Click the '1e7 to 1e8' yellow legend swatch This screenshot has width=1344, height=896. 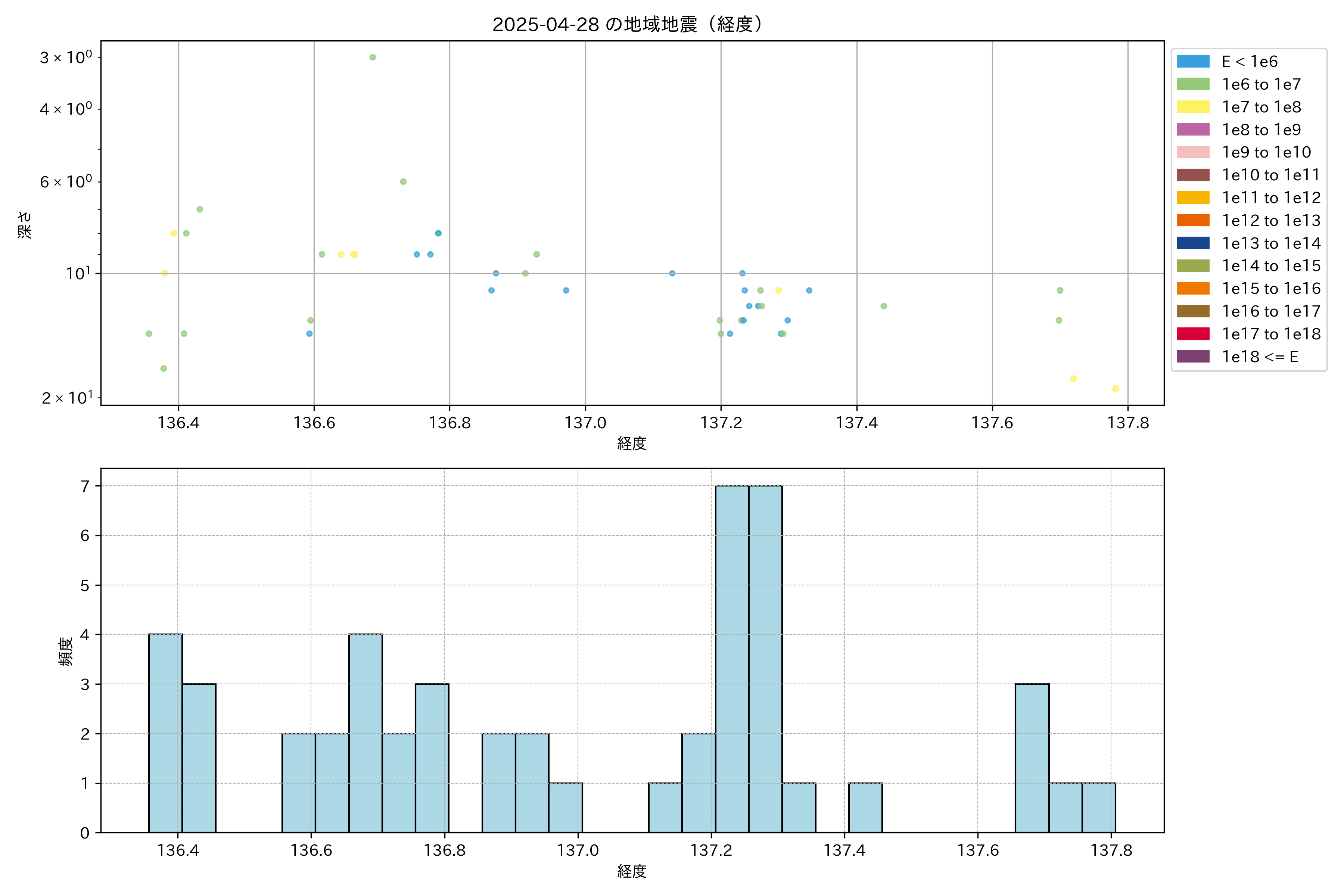pos(1192,107)
